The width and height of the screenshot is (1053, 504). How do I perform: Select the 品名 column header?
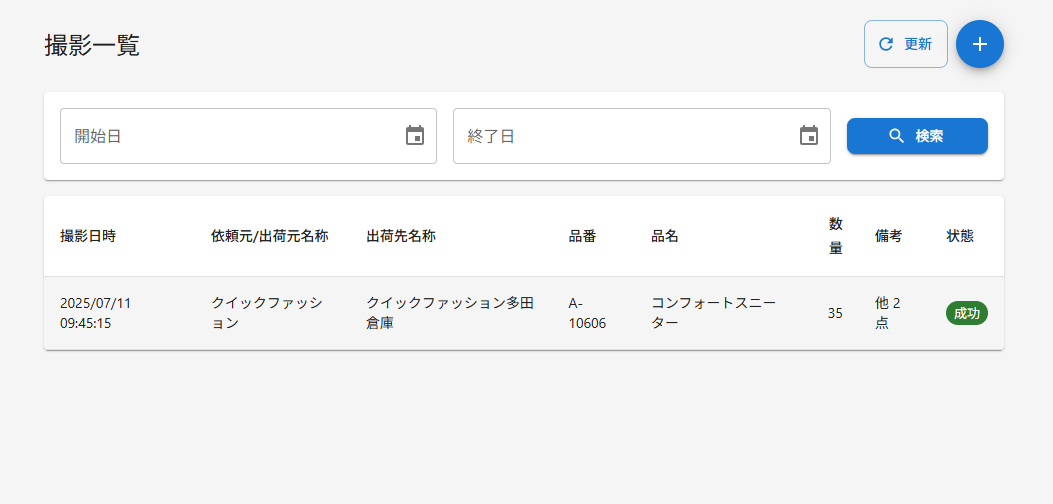(x=665, y=237)
